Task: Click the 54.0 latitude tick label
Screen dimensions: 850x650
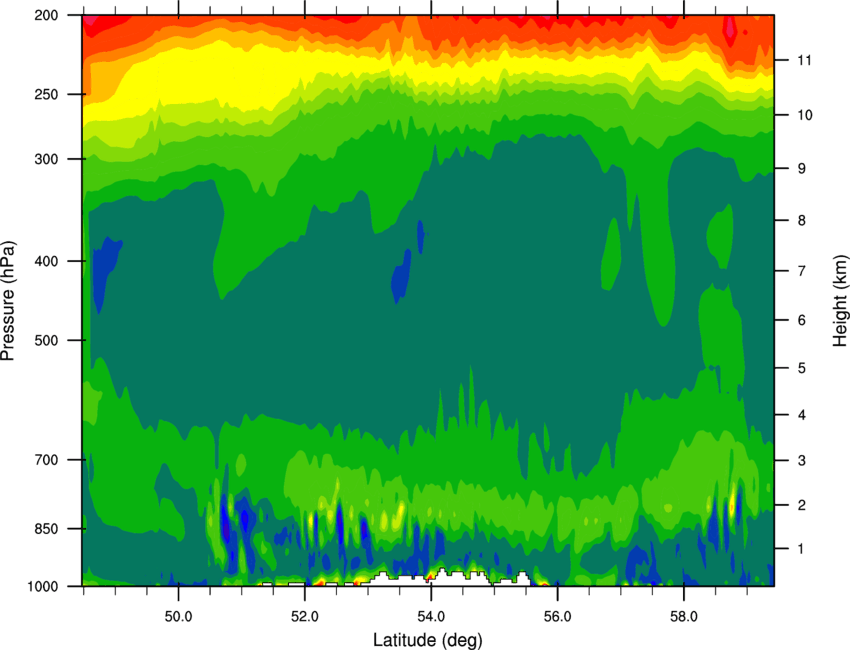Action: [x=431, y=617]
